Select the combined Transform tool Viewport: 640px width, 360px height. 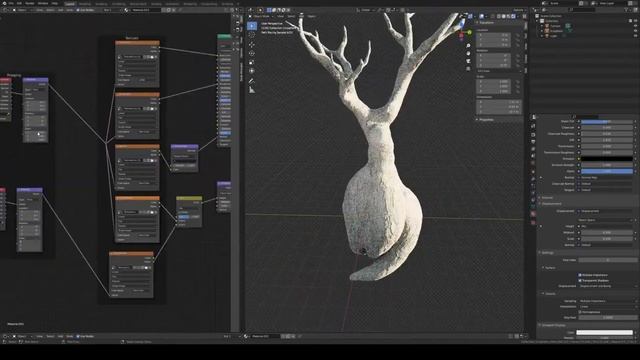point(252,71)
